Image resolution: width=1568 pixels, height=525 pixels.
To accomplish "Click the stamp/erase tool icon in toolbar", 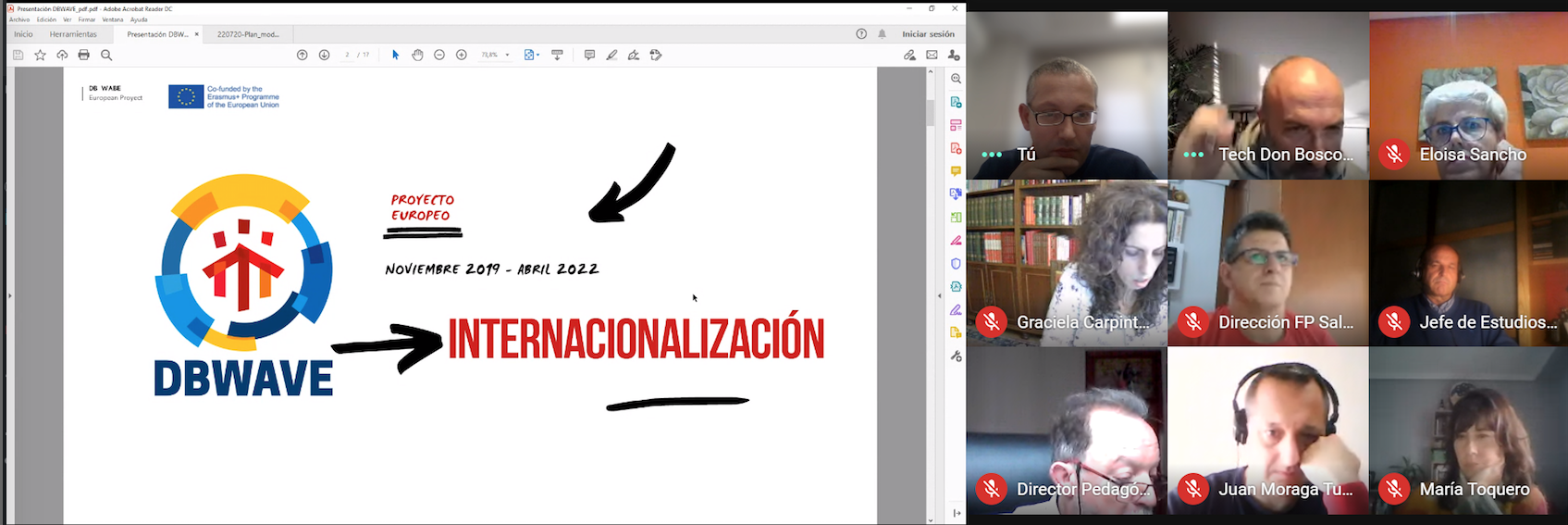I will (656, 56).
